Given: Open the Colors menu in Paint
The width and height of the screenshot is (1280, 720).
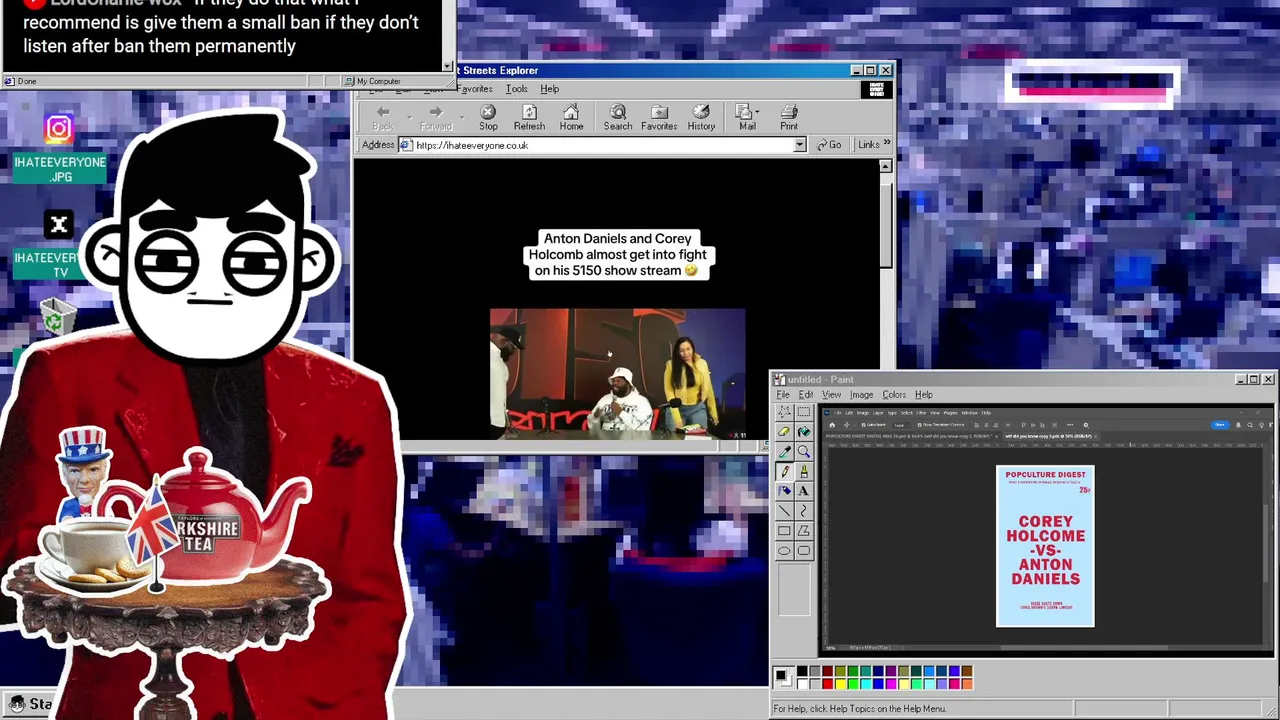Looking at the screenshot, I should [894, 395].
